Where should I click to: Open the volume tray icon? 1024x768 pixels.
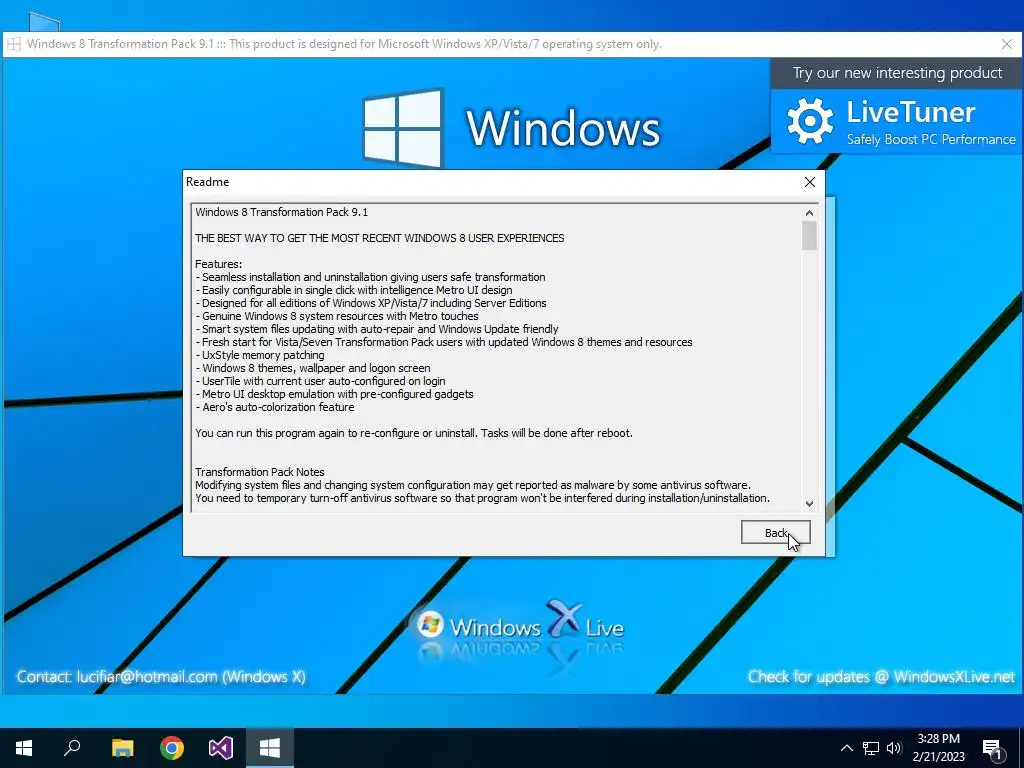click(894, 748)
